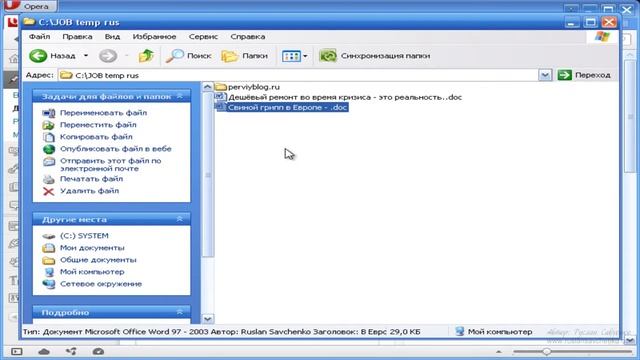Select Дешёвый ремонт во время кризиса document
The width and height of the screenshot is (640, 360).
click(345, 97)
